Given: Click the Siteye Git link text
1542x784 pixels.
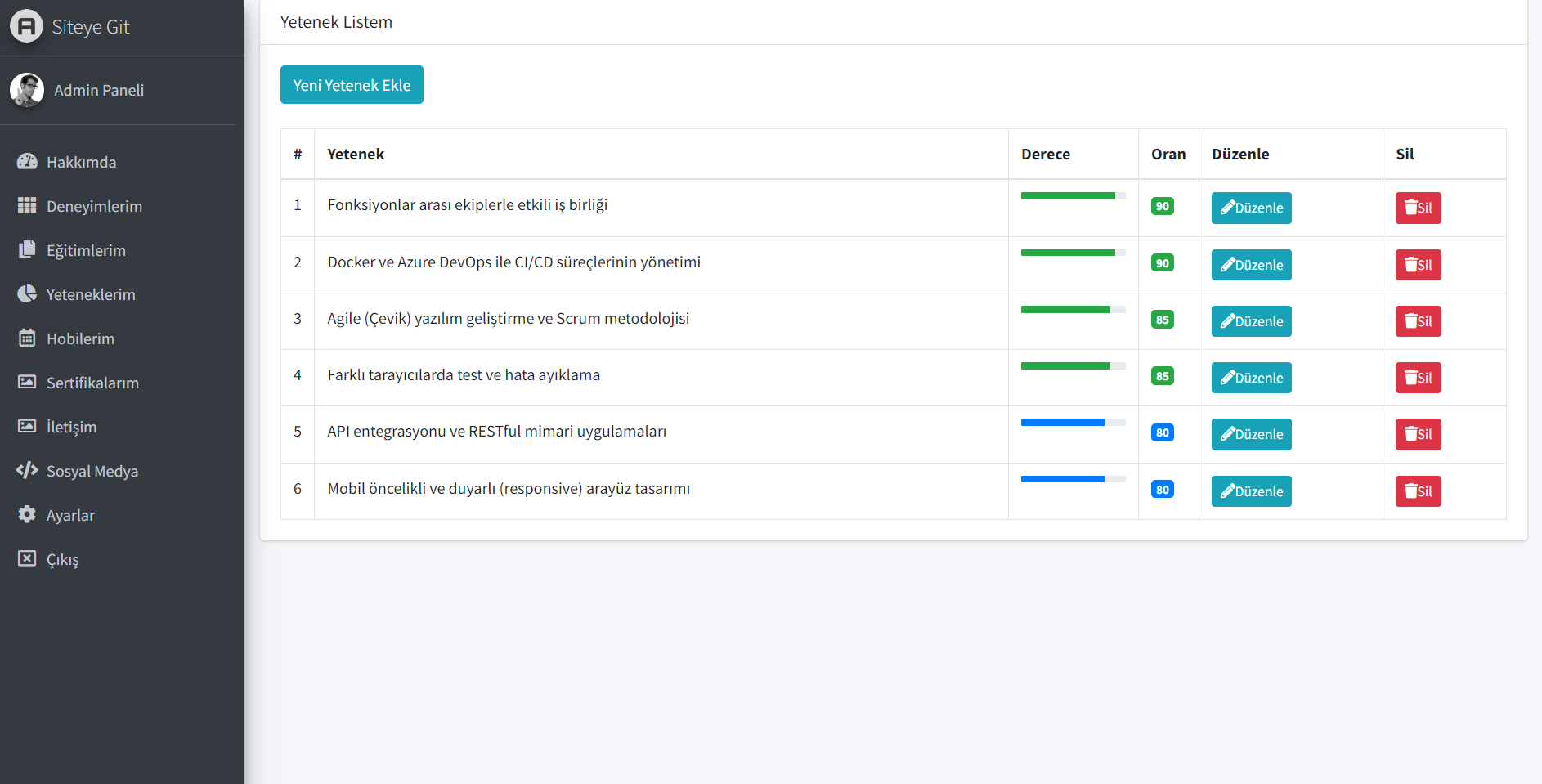Looking at the screenshot, I should [90, 27].
